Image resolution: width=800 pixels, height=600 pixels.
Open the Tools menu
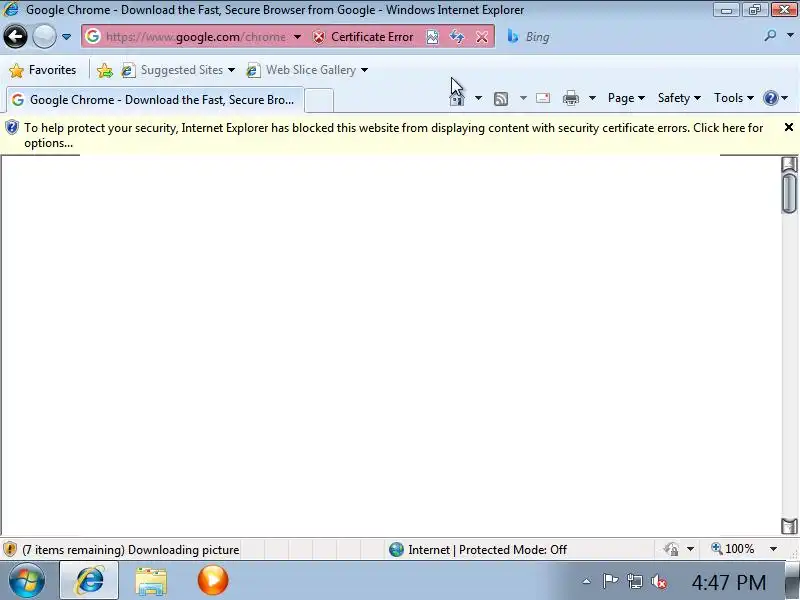click(733, 98)
